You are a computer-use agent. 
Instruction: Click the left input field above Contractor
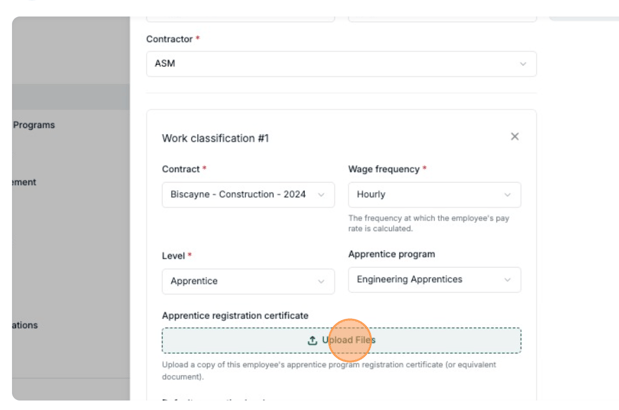tap(240, 13)
